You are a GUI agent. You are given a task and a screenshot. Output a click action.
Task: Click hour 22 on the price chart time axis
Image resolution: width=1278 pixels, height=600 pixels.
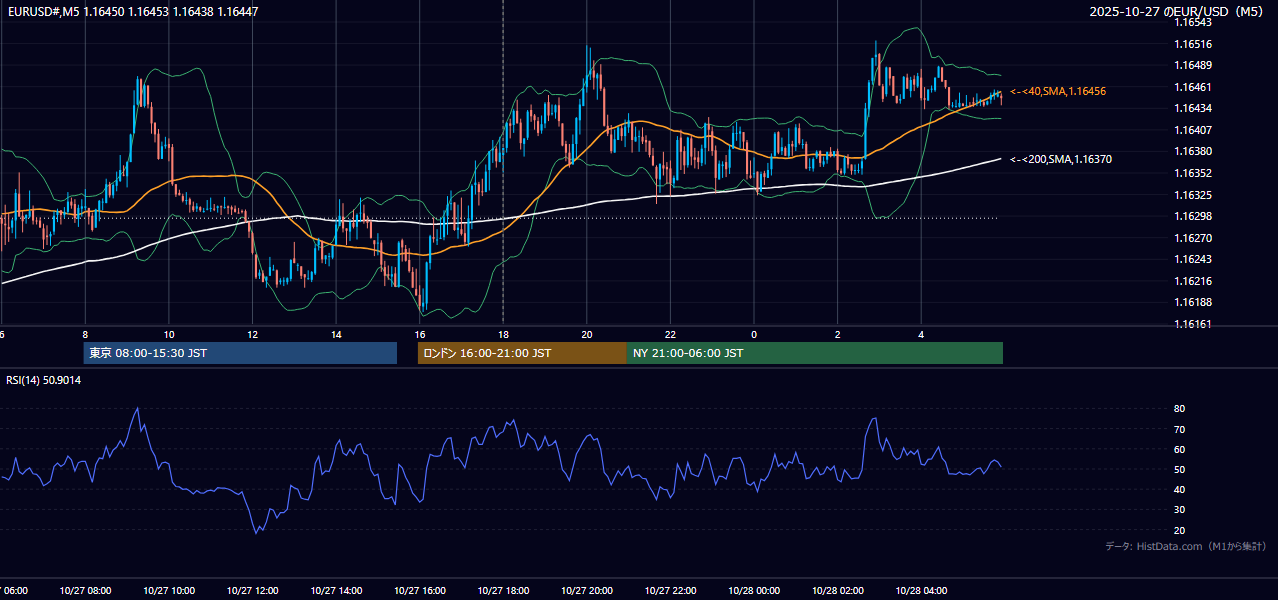(x=670, y=334)
